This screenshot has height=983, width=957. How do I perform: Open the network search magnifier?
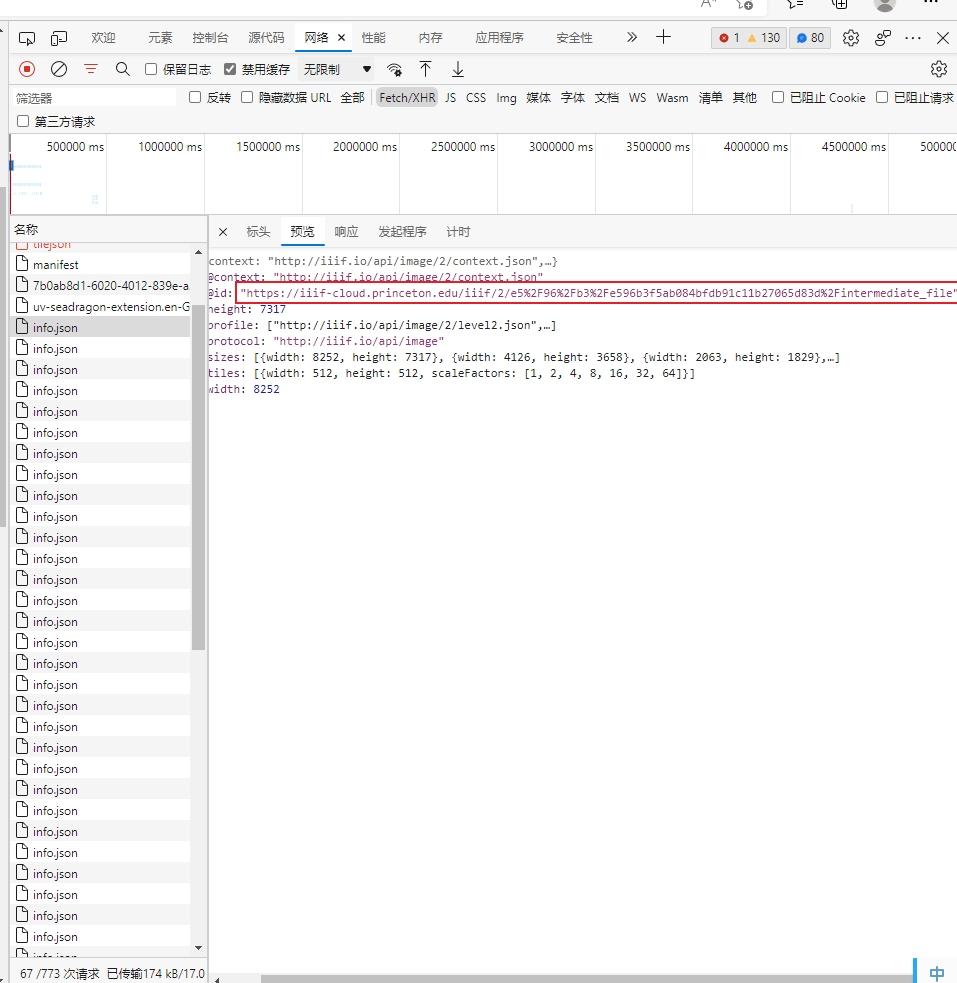point(123,69)
